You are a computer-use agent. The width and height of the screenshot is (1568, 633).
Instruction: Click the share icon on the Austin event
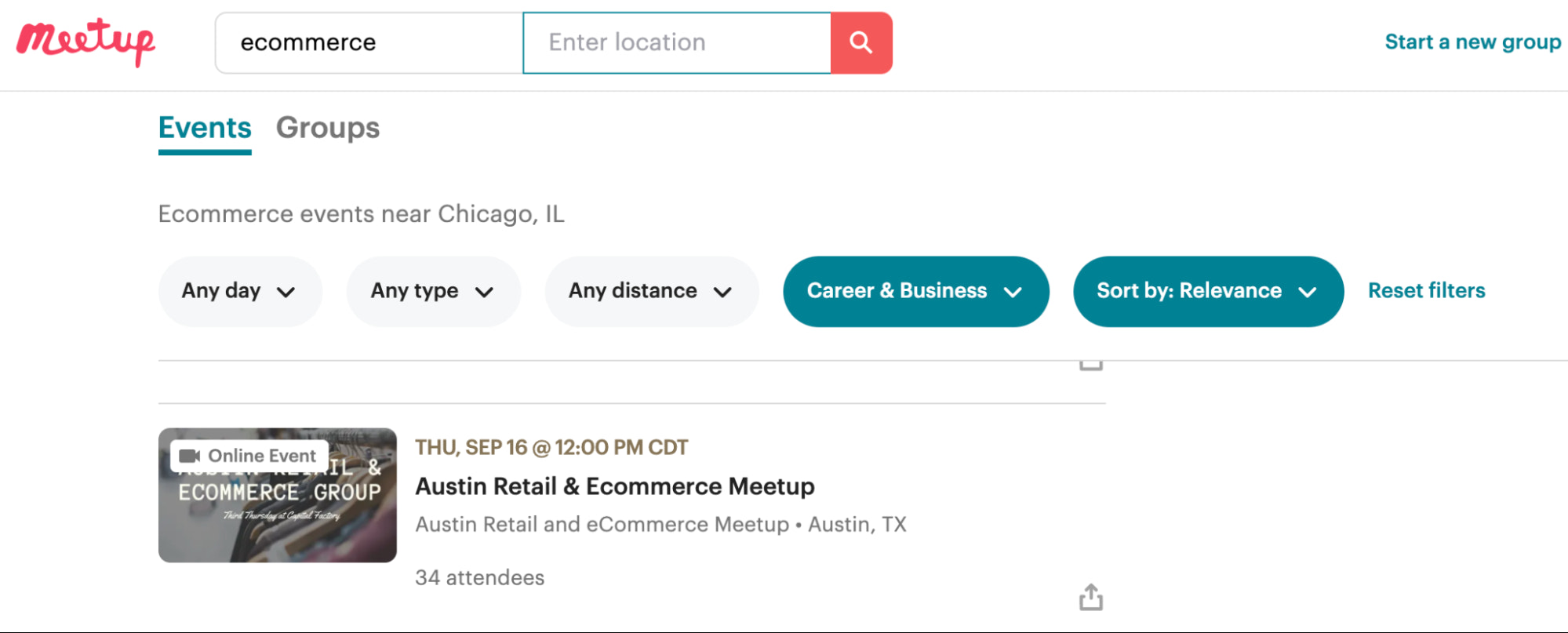click(x=1090, y=597)
